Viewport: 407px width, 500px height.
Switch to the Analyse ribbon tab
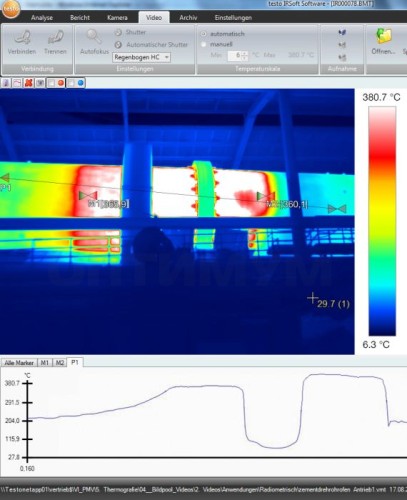(42, 18)
